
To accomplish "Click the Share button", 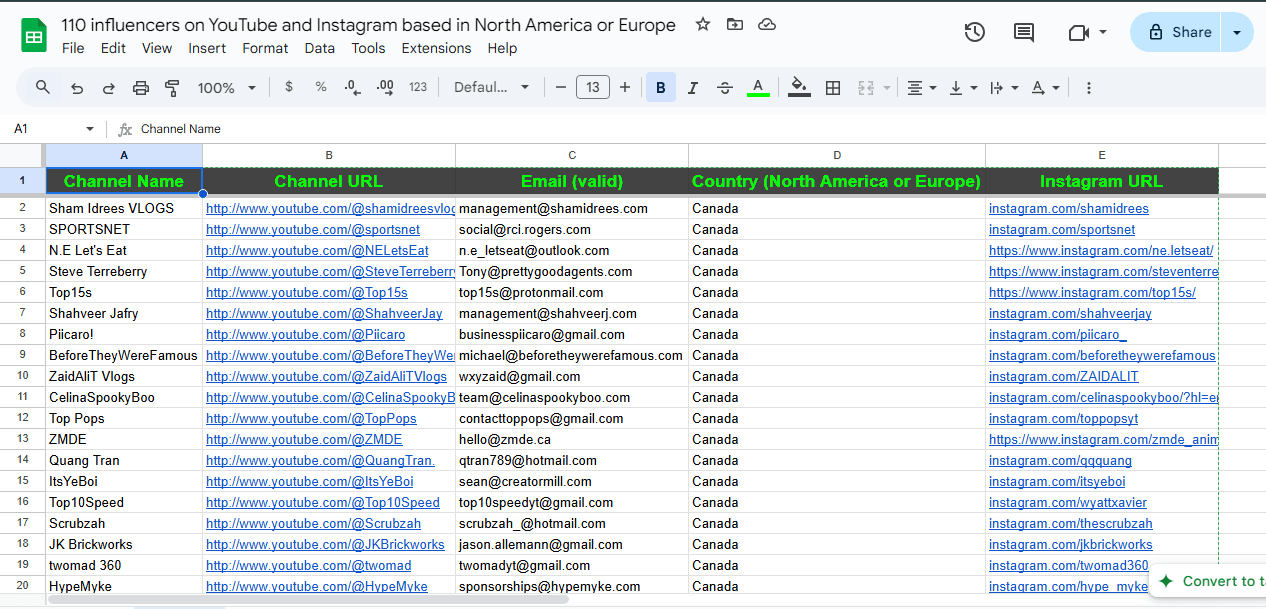I will [1178, 32].
